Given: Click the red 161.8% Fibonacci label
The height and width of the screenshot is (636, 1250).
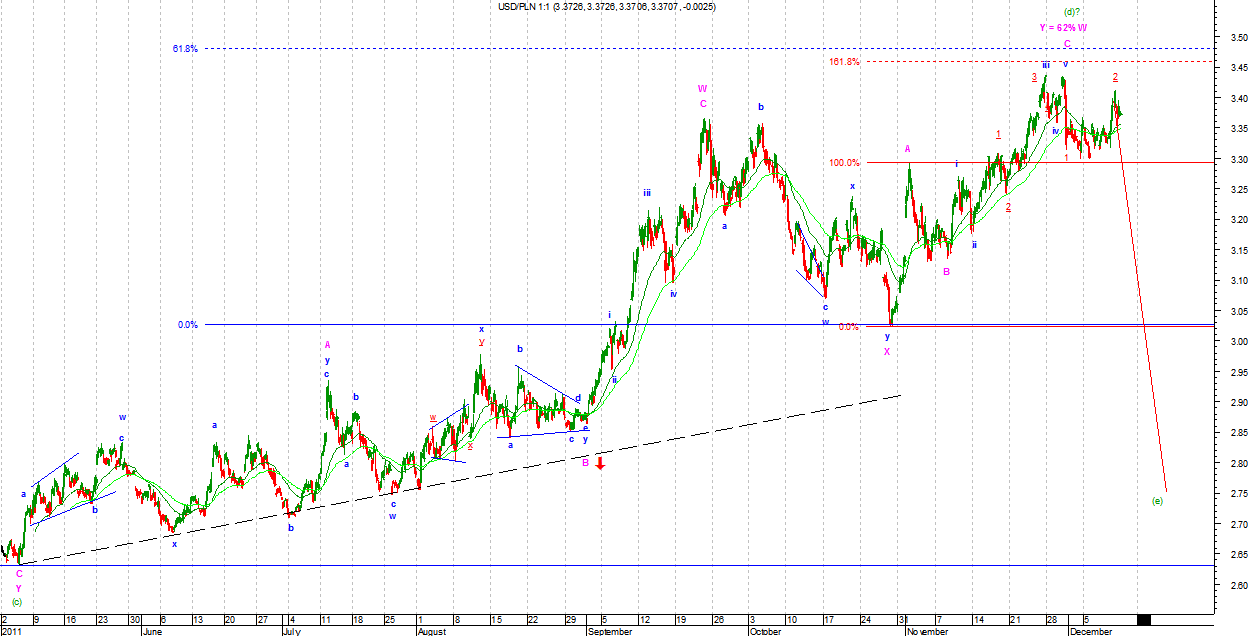Looking at the screenshot, I should [844, 62].
